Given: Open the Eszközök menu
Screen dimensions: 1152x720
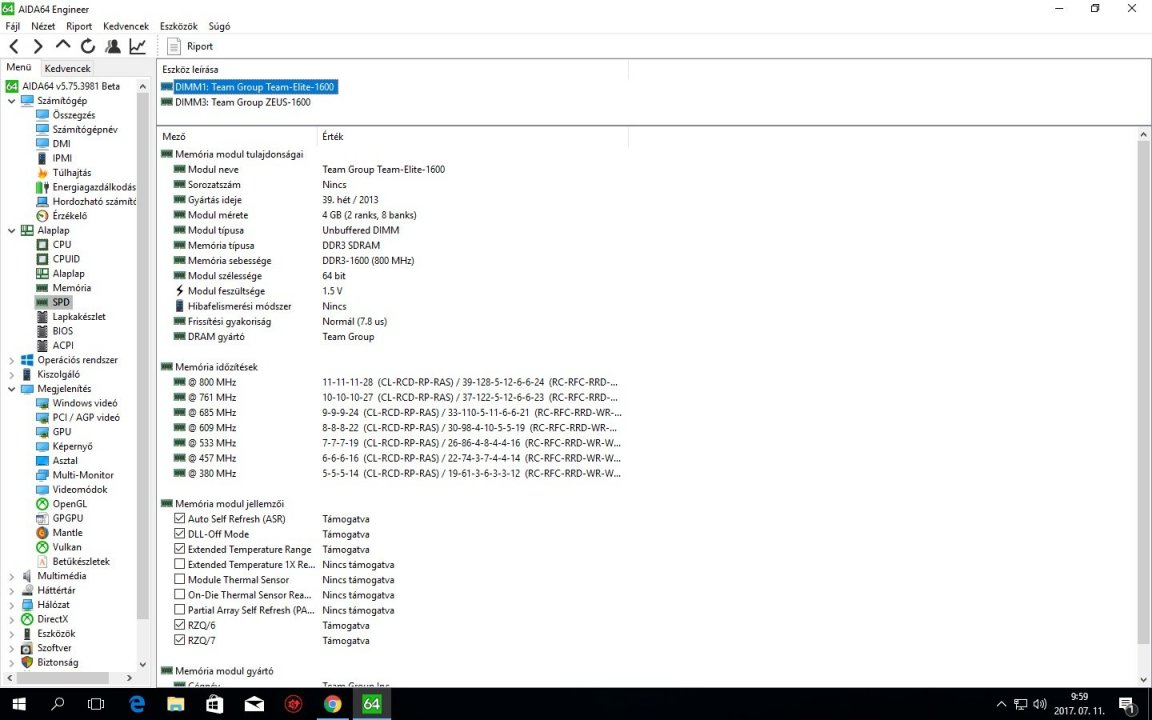Looking at the screenshot, I should [x=179, y=26].
